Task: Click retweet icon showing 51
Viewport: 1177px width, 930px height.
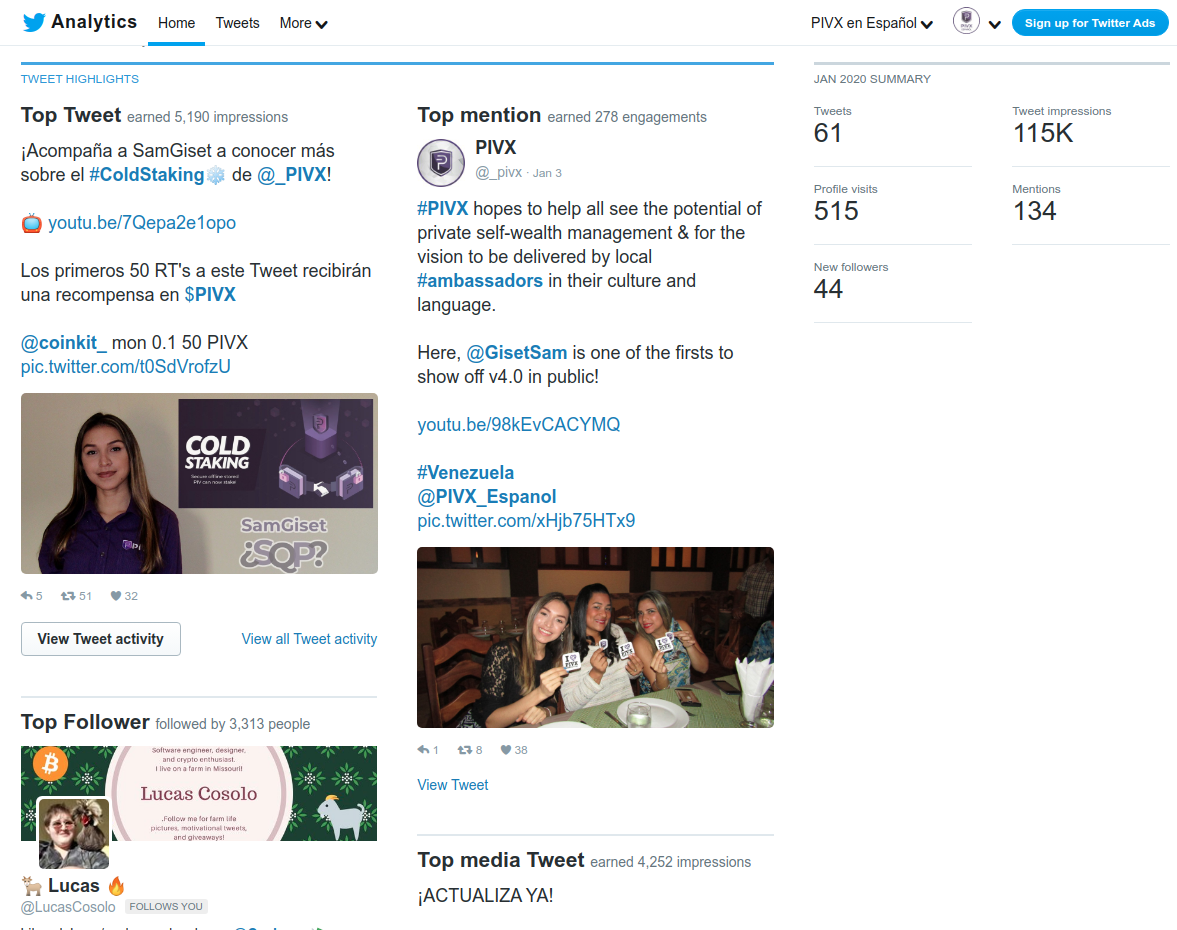Action: point(68,596)
